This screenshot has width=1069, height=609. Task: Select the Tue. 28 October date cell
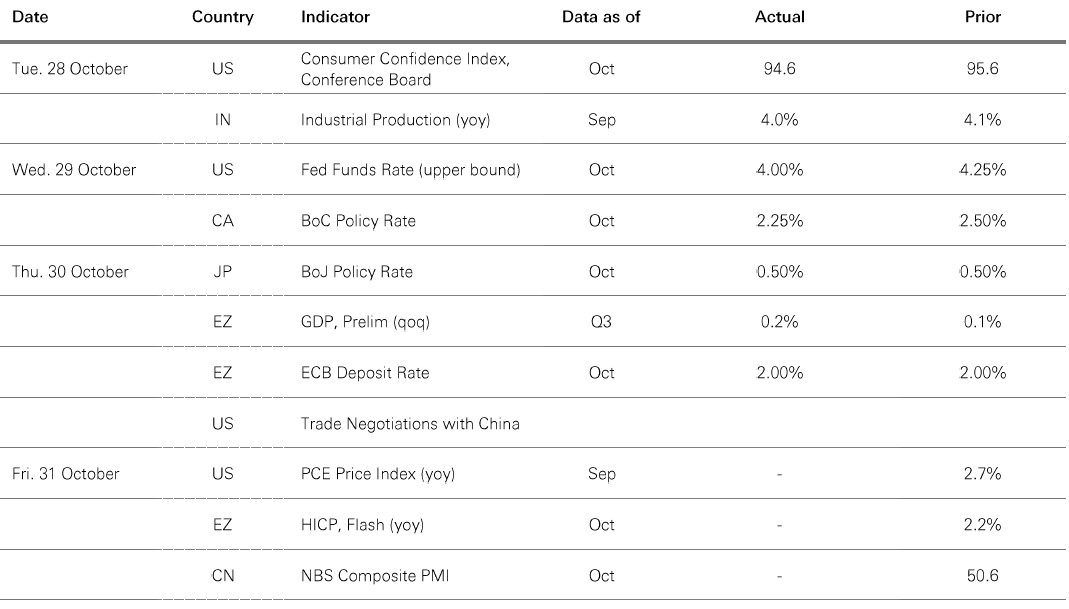click(70, 69)
